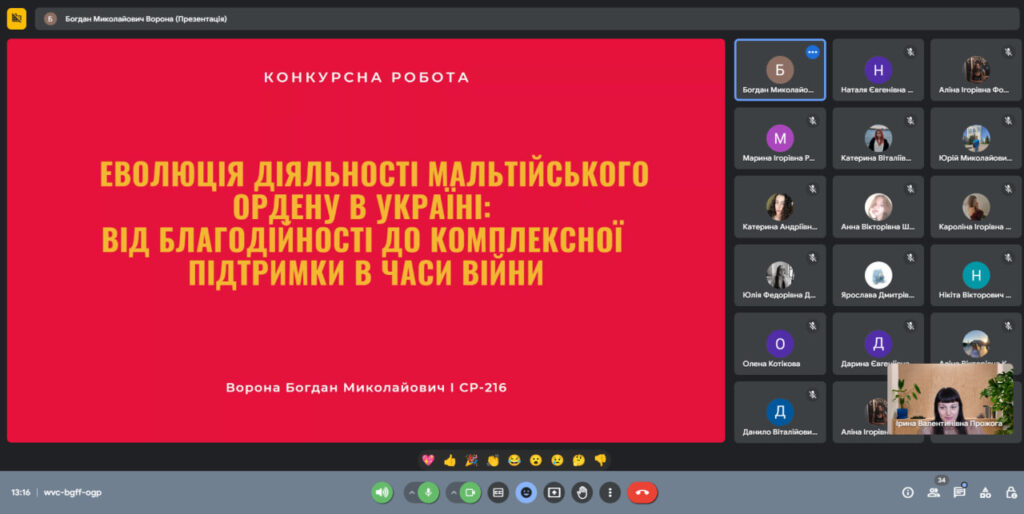
Task: Start screen sharing with present icon
Action: 554,492
